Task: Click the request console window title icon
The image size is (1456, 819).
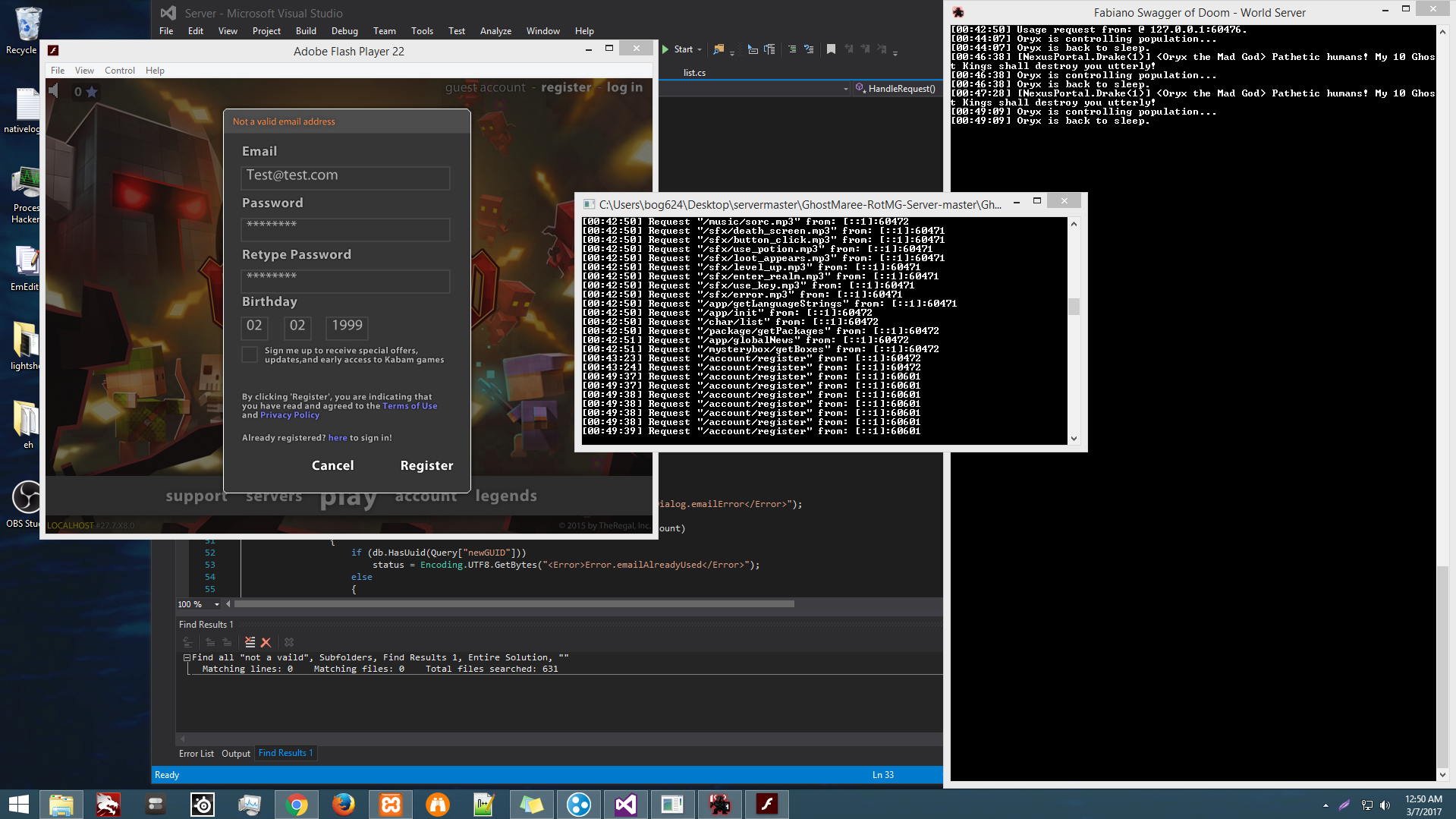Action: point(589,204)
